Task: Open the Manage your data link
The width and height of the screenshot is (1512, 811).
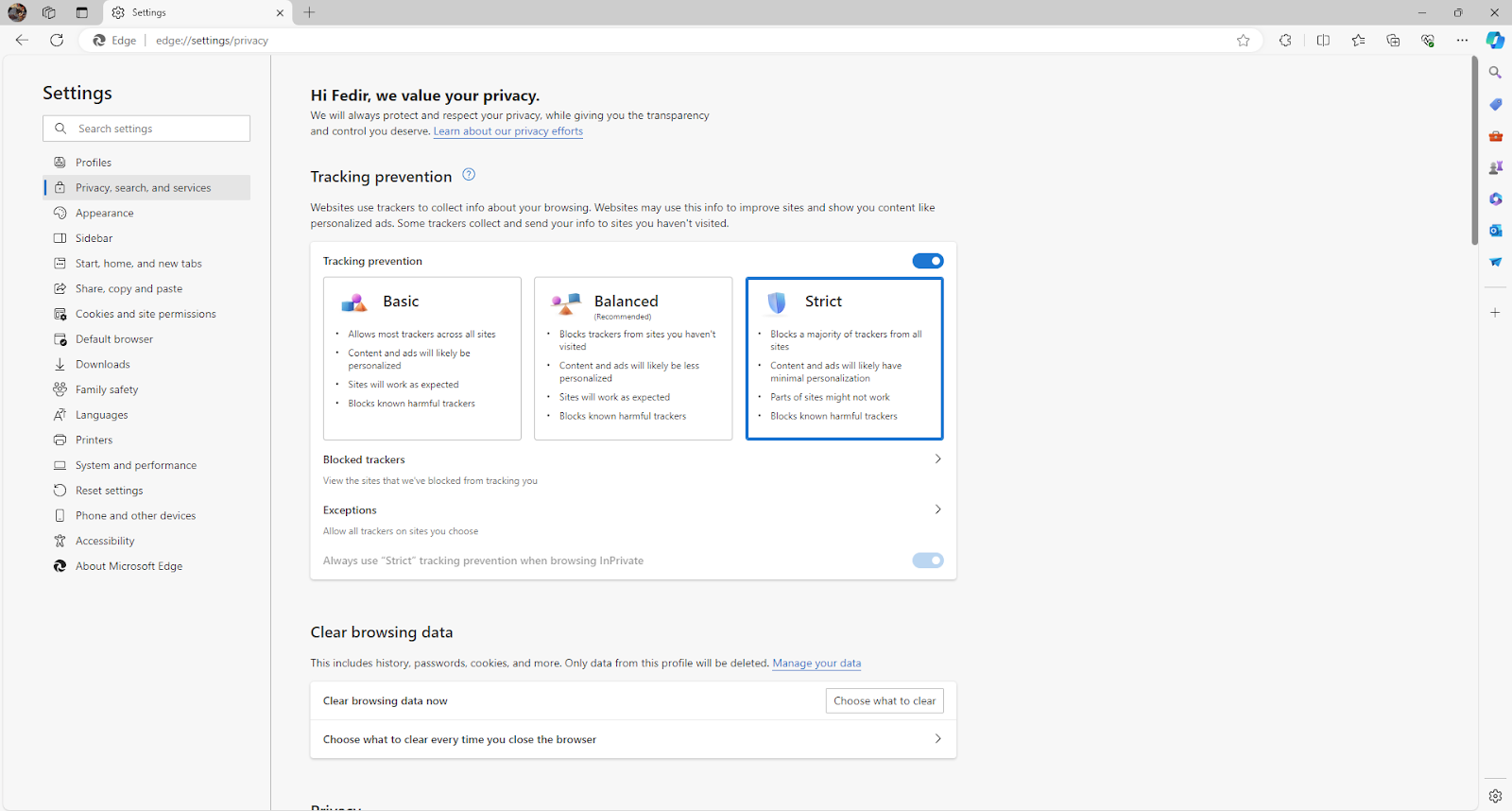Action: point(816,663)
